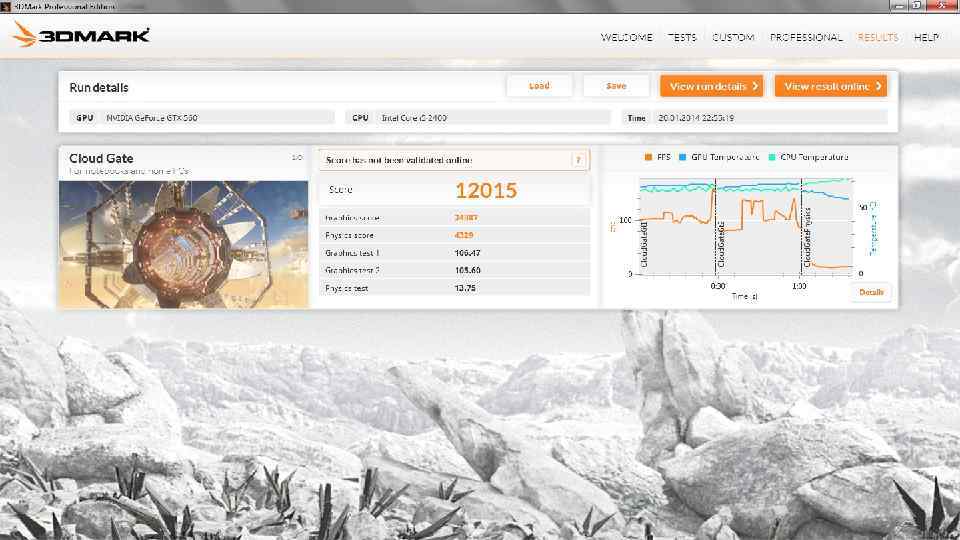Click the 1:00 time axis label
The height and width of the screenshot is (540, 960).
(799, 286)
